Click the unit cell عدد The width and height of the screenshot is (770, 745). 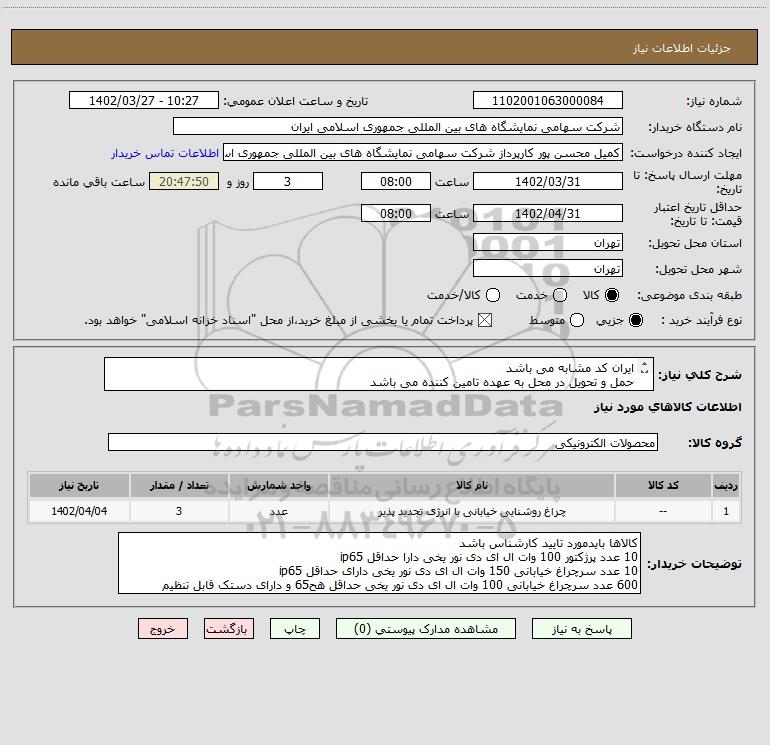click(278, 511)
